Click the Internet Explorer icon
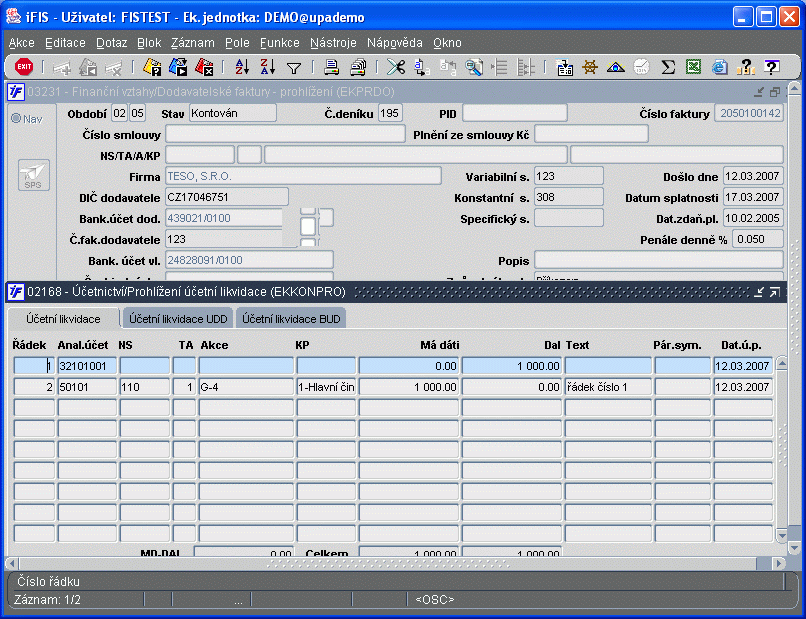Viewport: 806px width, 619px height. [720, 67]
